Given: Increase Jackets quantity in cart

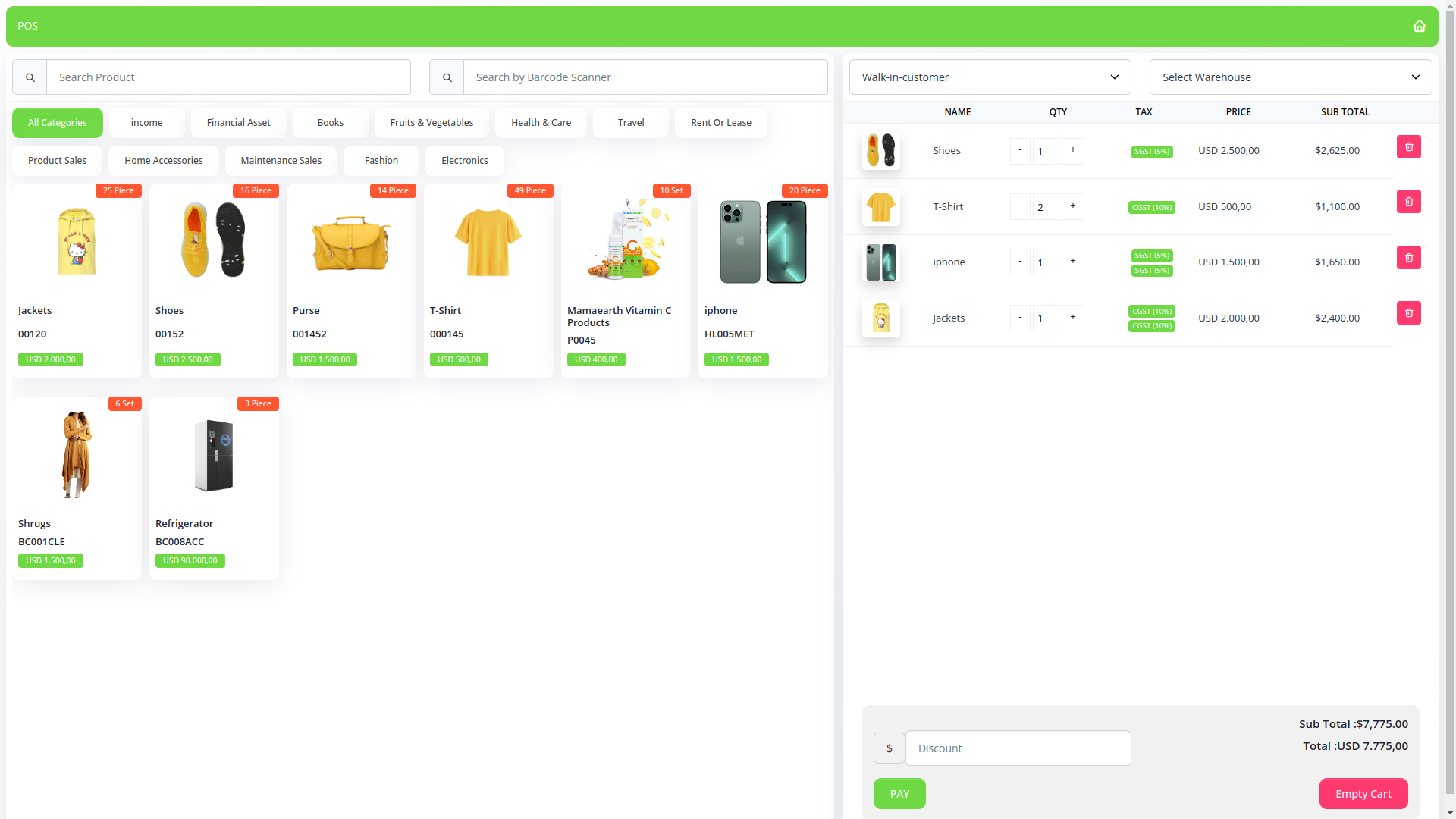Looking at the screenshot, I should point(1072,318).
